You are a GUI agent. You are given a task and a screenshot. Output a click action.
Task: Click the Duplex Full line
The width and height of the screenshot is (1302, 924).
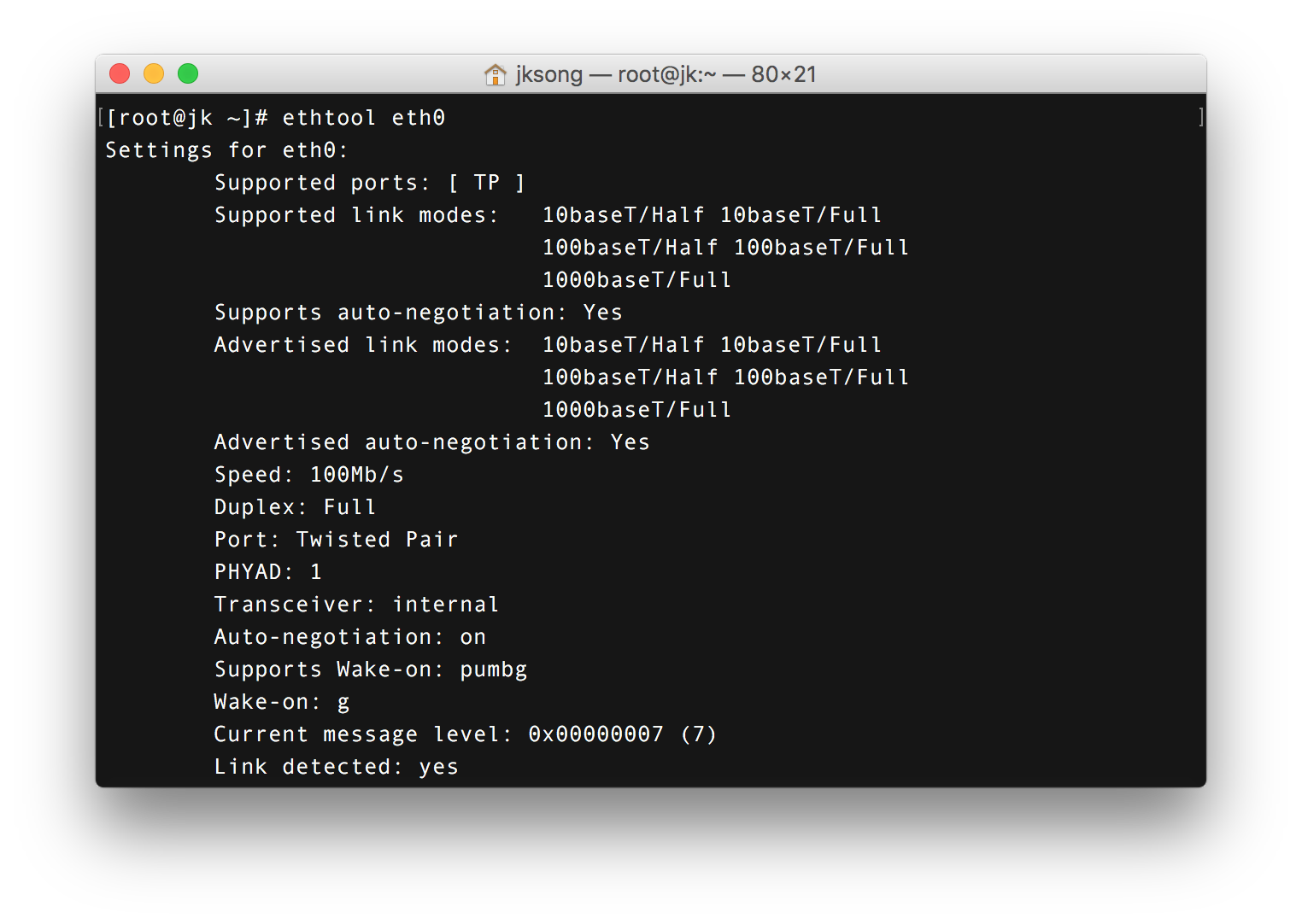[295, 507]
